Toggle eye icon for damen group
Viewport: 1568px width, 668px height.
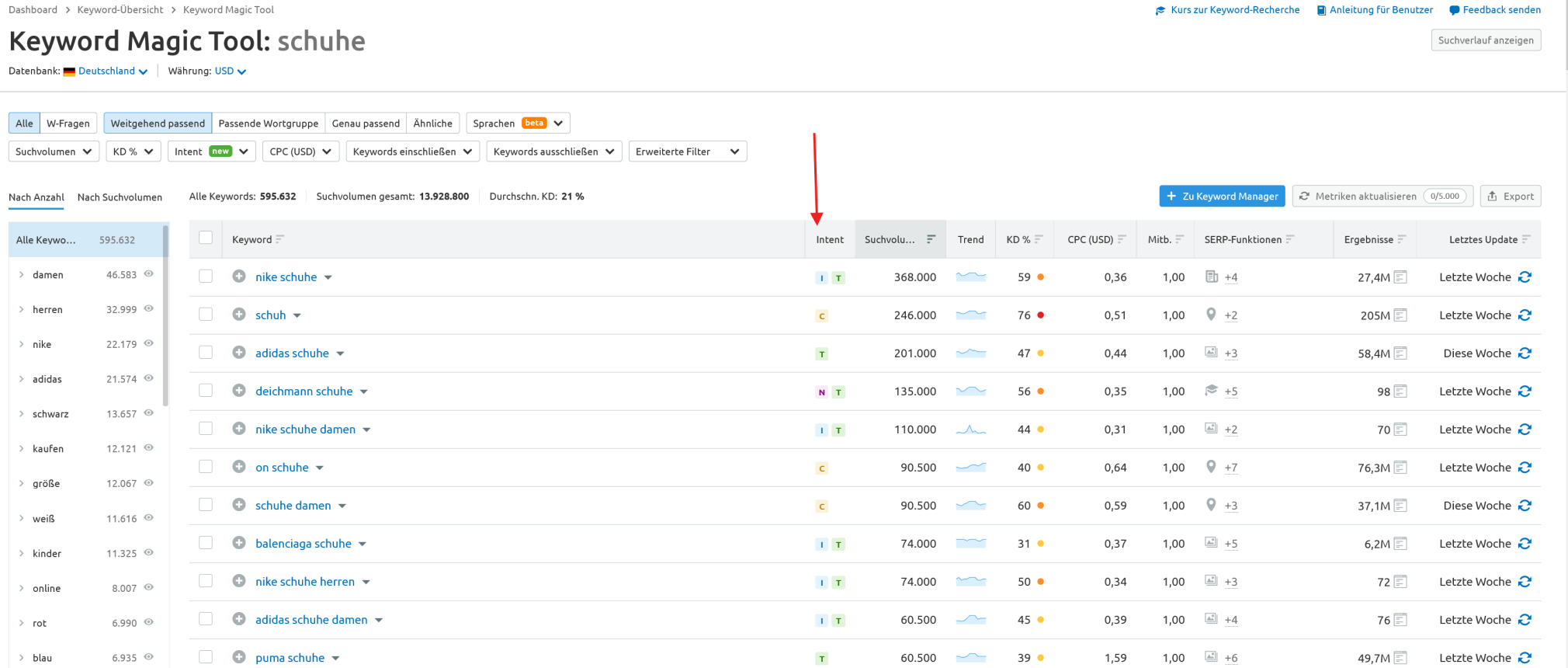coord(148,274)
